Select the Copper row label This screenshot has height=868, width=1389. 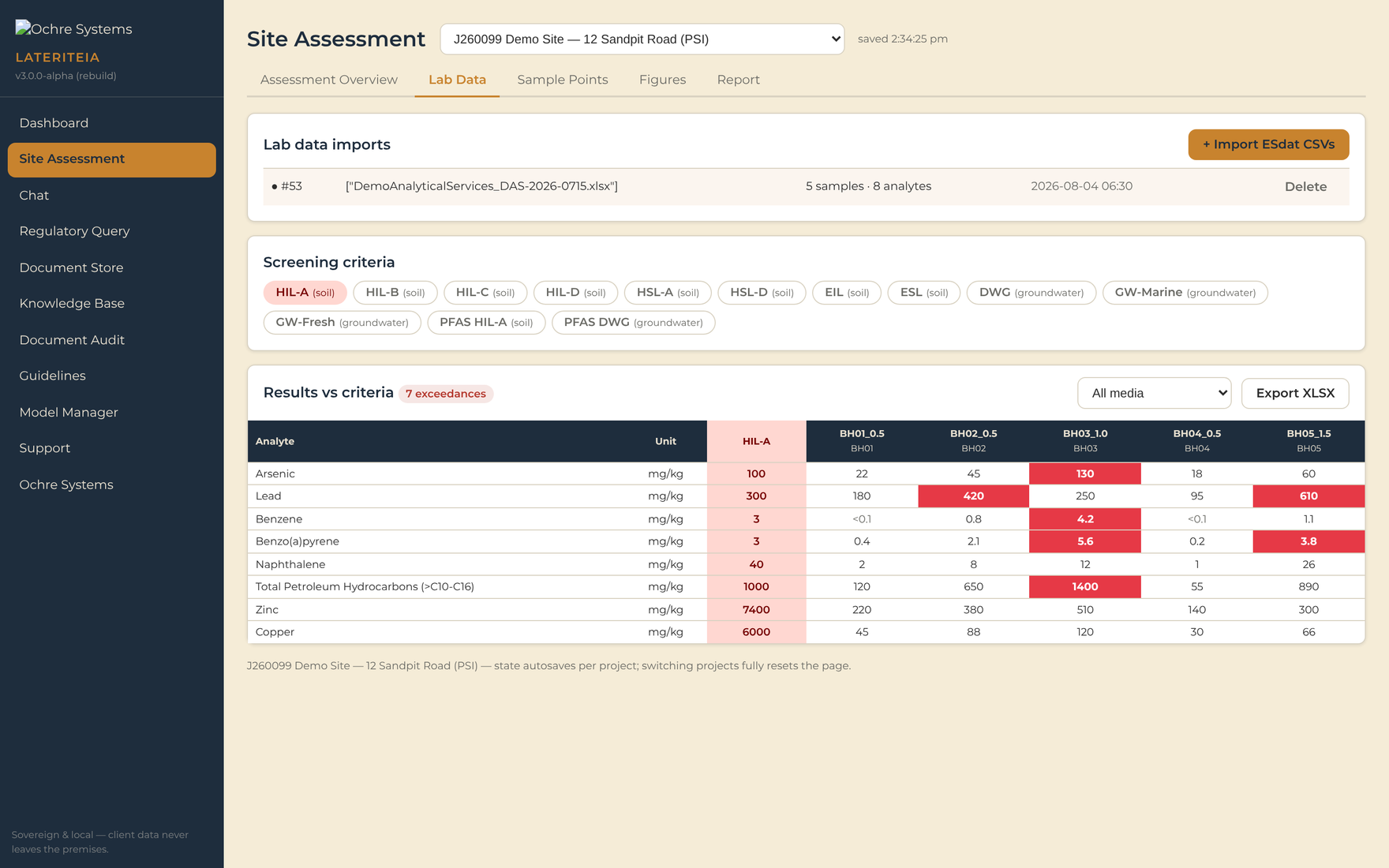pyautogui.click(x=275, y=632)
